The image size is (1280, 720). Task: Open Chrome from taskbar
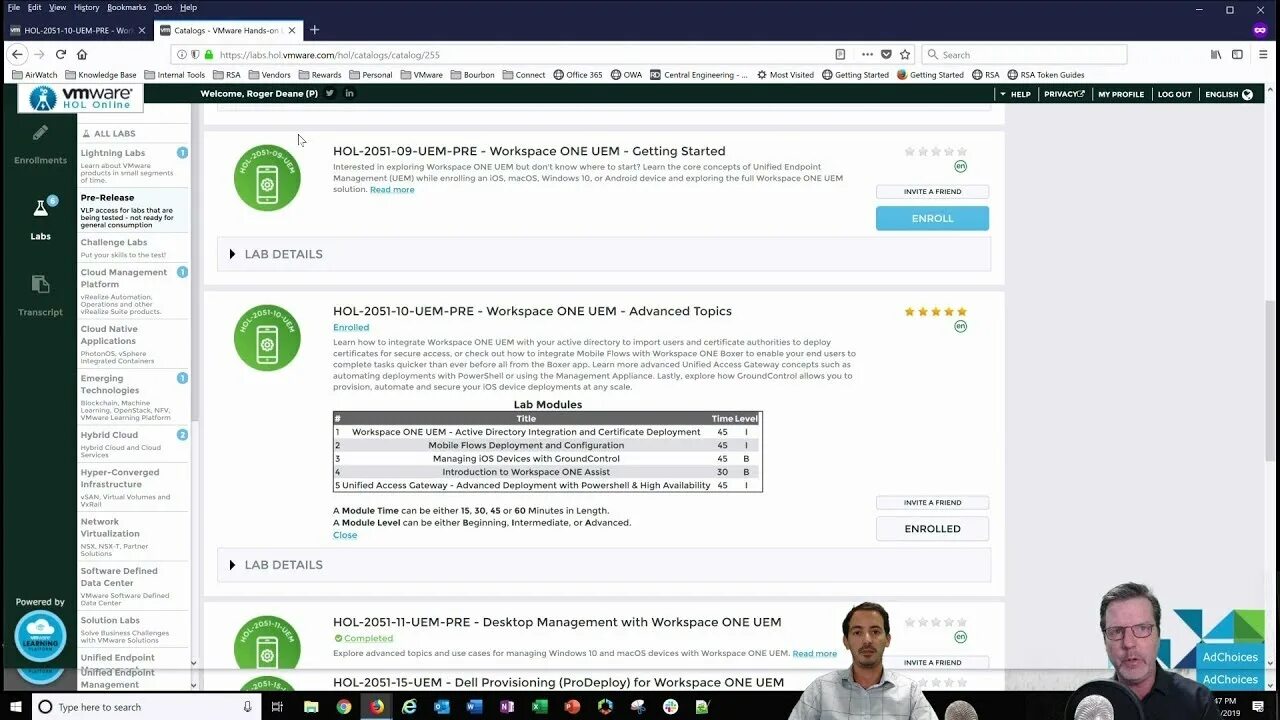pos(343,707)
